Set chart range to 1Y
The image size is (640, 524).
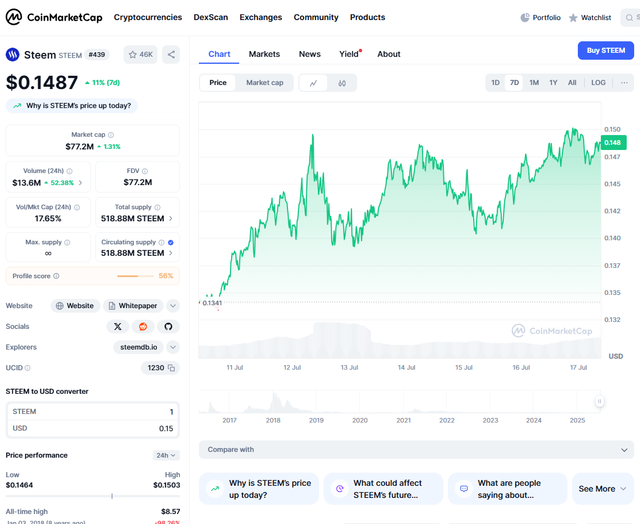tap(553, 83)
